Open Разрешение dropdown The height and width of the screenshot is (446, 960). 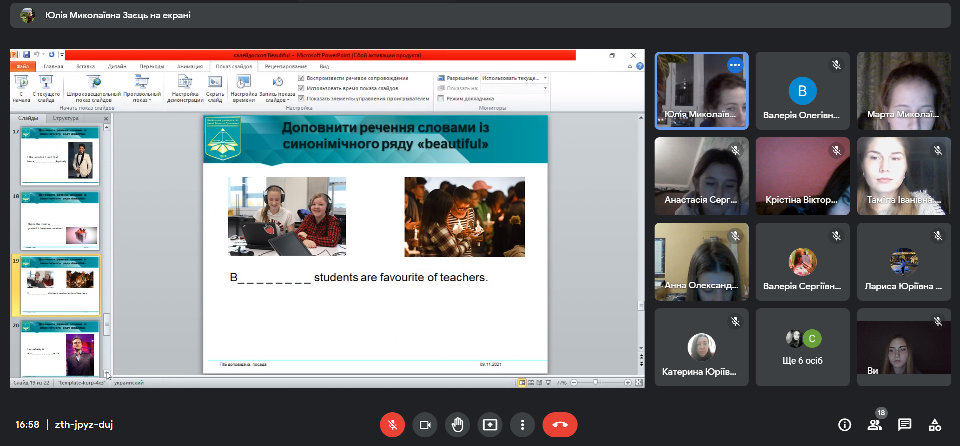click(x=514, y=78)
